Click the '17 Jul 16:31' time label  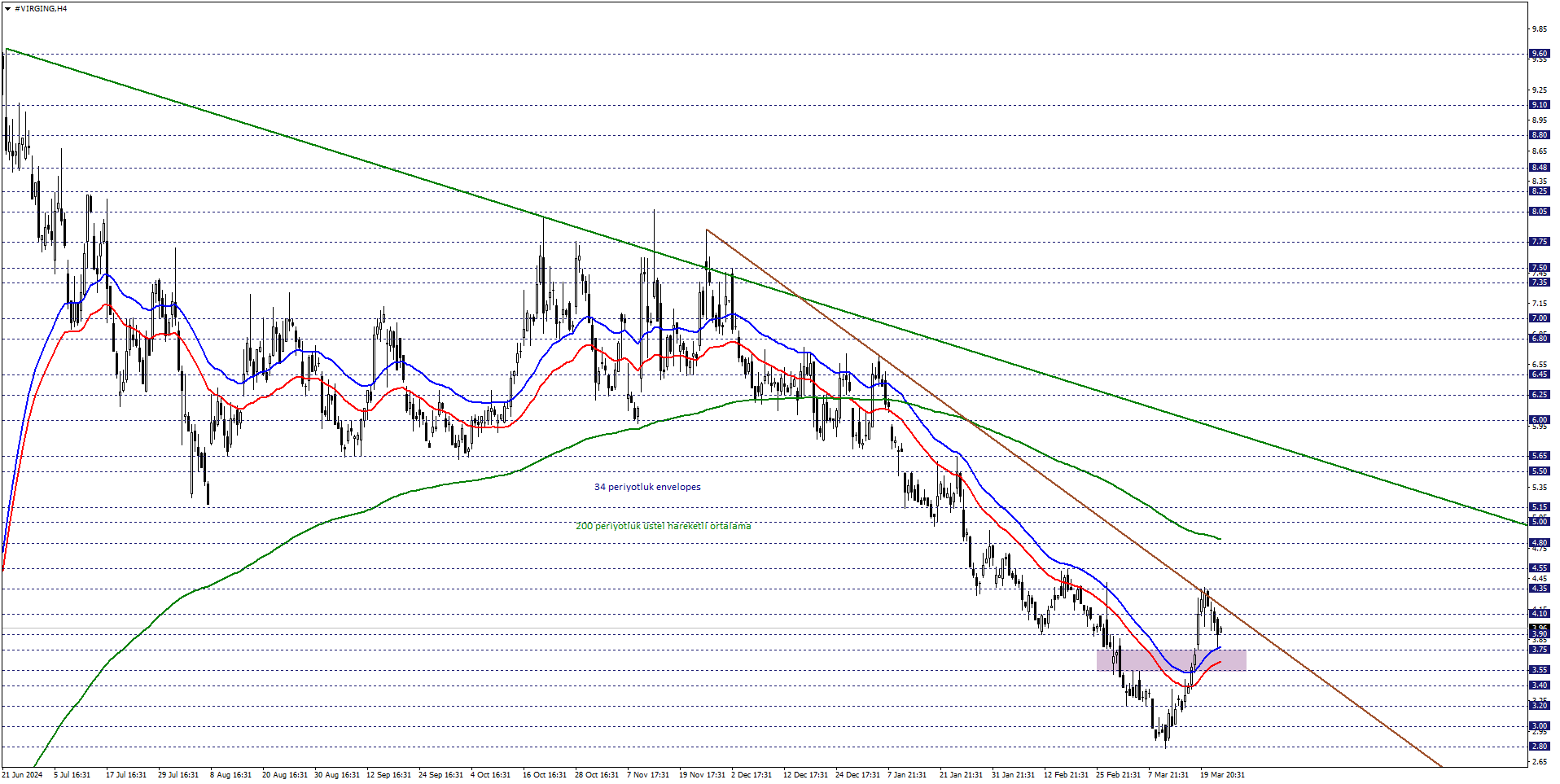[126, 775]
